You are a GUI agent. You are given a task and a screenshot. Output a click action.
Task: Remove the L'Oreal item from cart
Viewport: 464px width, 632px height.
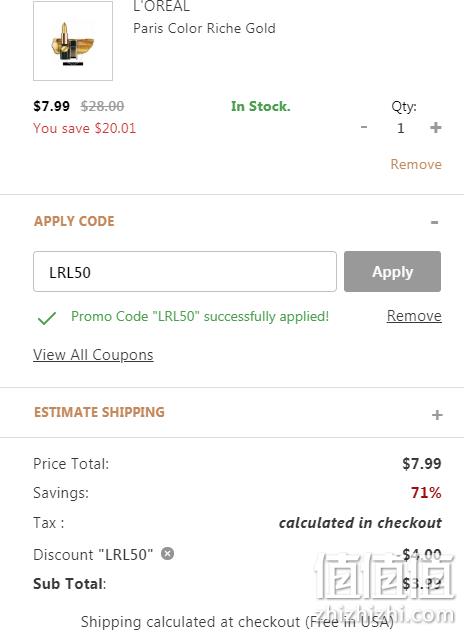(x=416, y=164)
